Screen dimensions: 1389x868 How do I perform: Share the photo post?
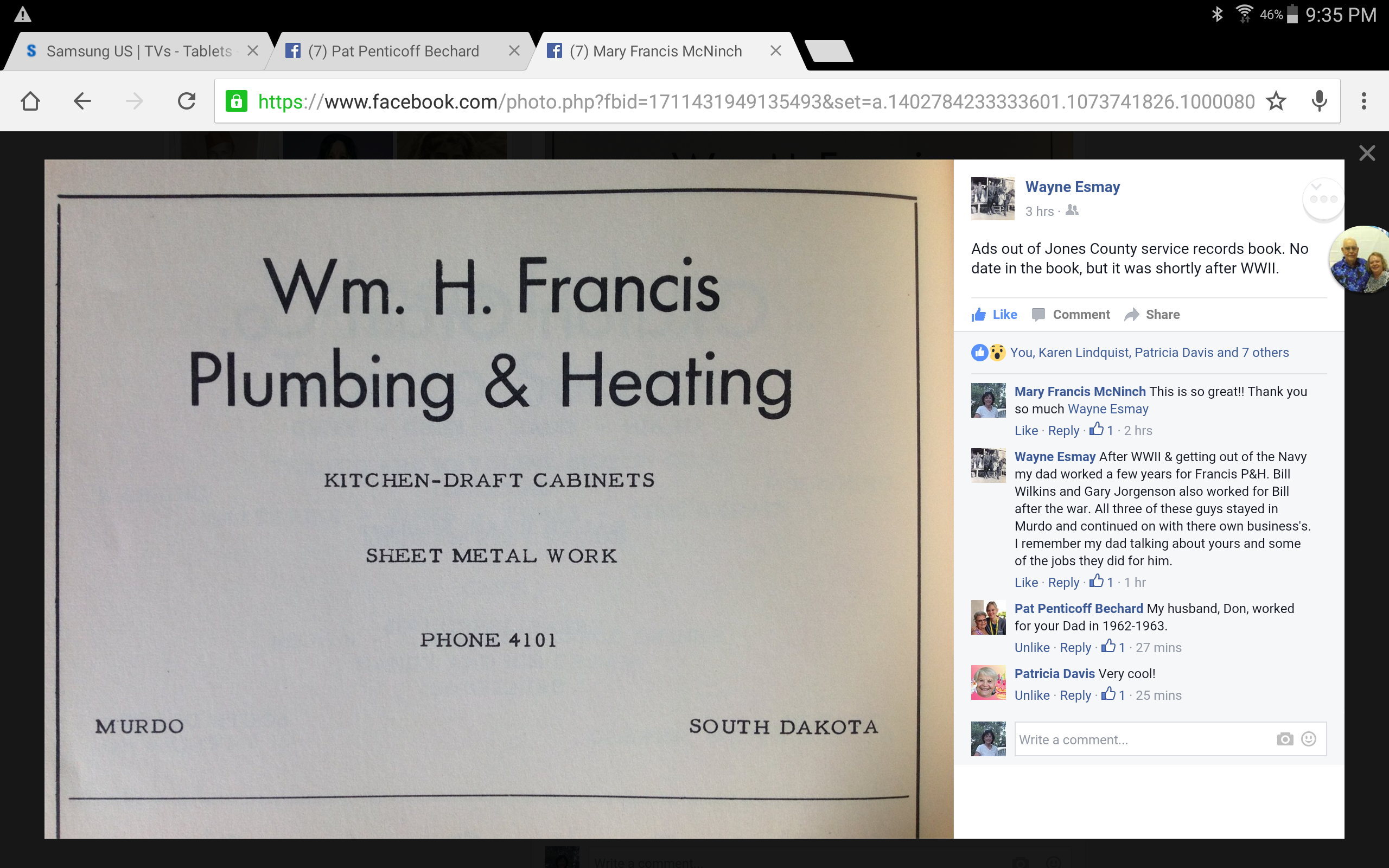(x=1152, y=315)
